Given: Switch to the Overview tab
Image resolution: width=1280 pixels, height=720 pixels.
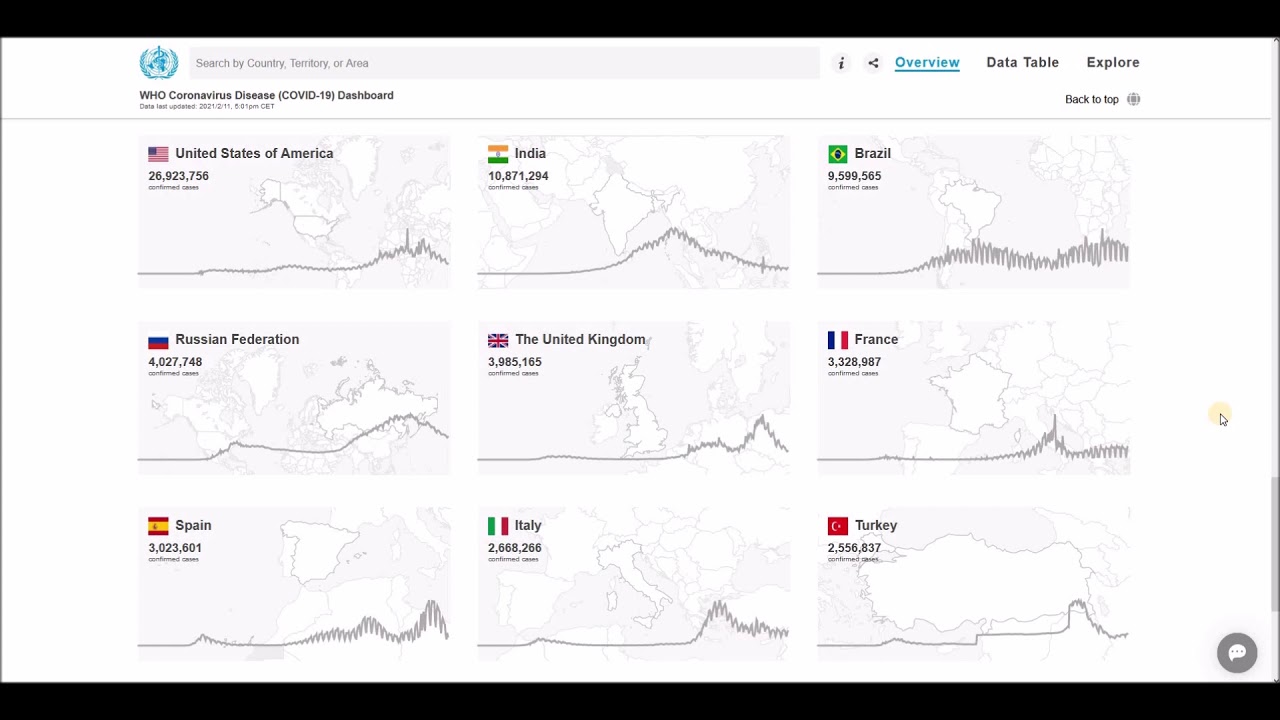Looking at the screenshot, I should point(927,62).
